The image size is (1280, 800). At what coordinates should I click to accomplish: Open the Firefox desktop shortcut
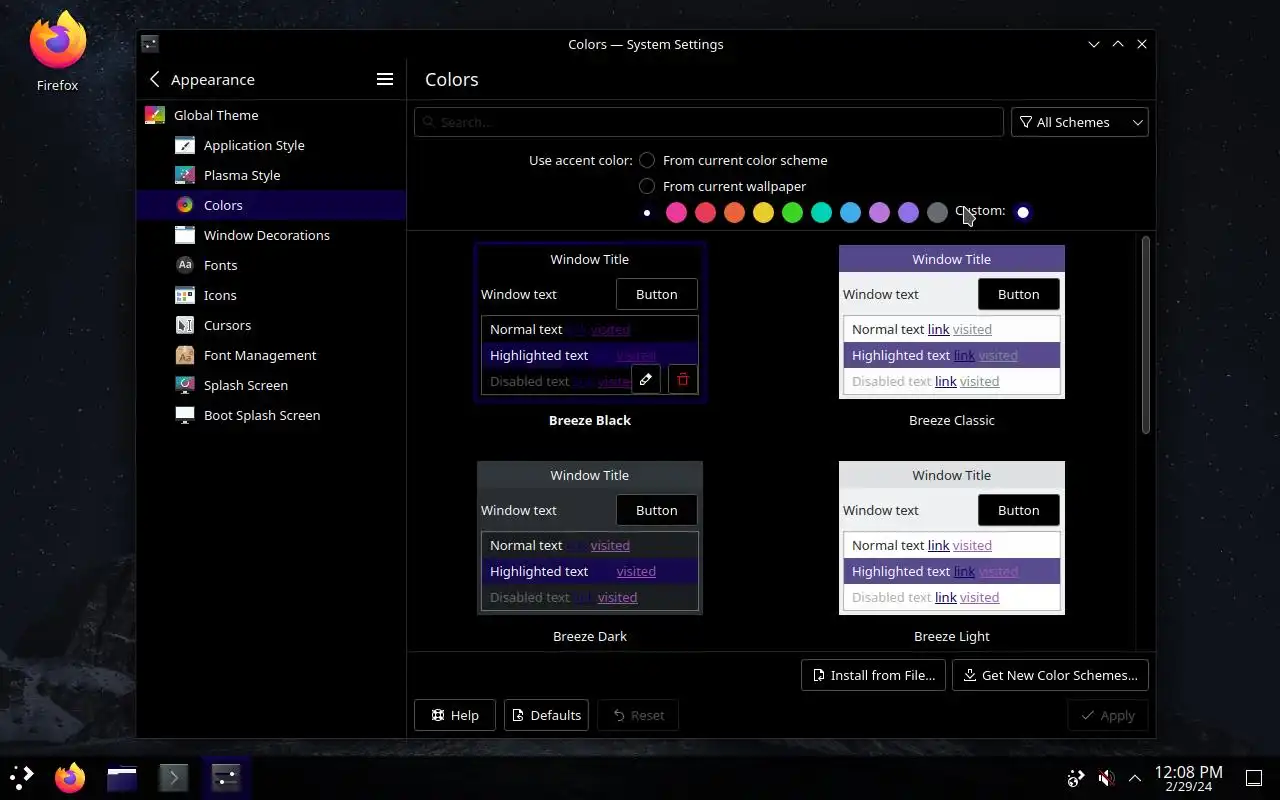tap(57, 52)
